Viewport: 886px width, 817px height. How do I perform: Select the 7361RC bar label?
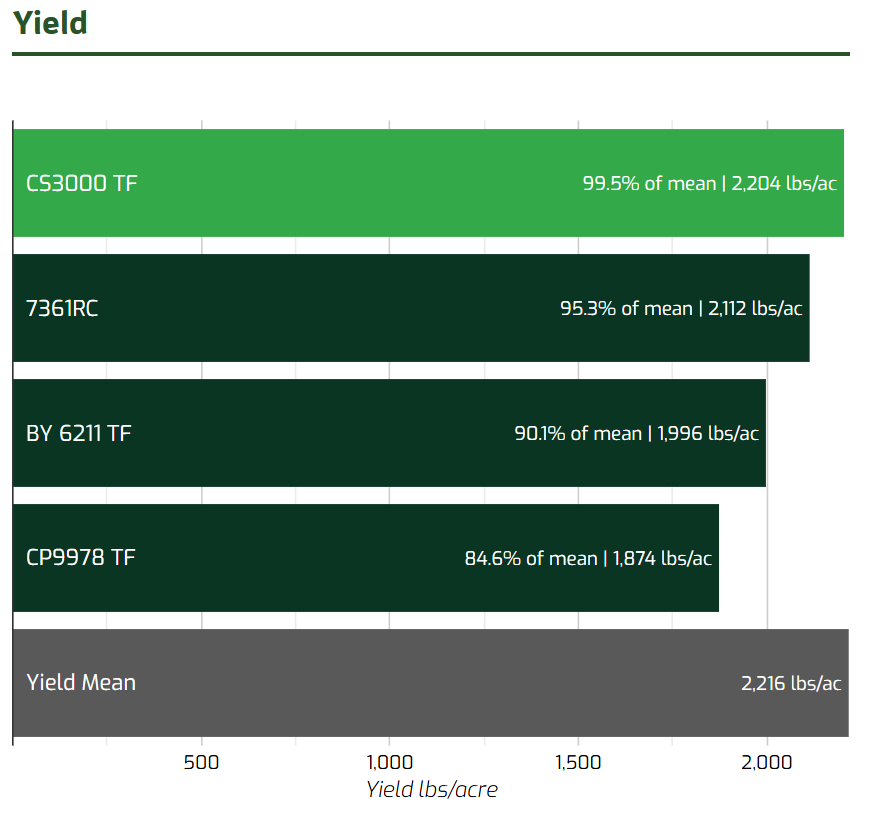62,308
